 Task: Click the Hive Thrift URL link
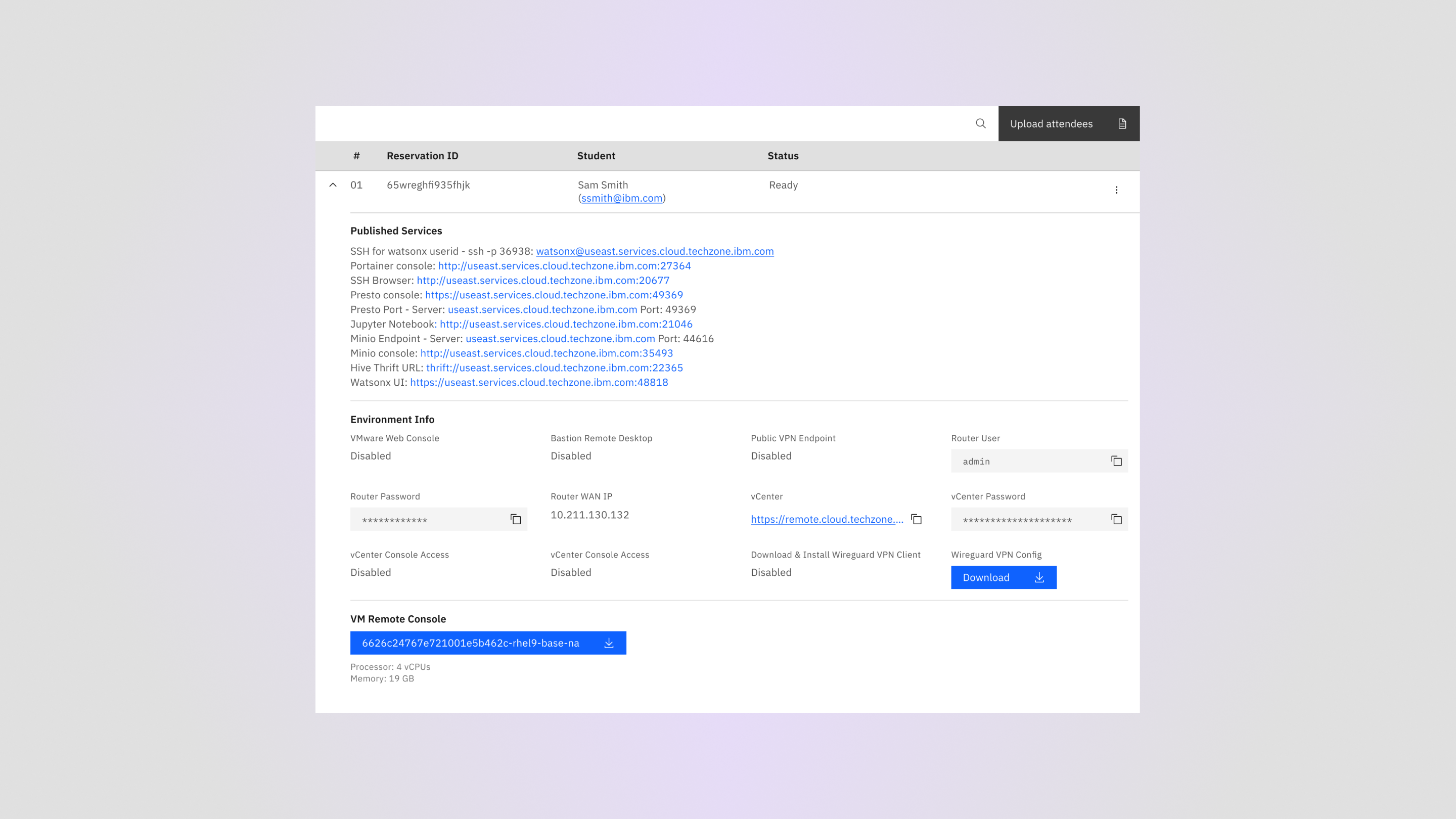(x=554, y=368)
